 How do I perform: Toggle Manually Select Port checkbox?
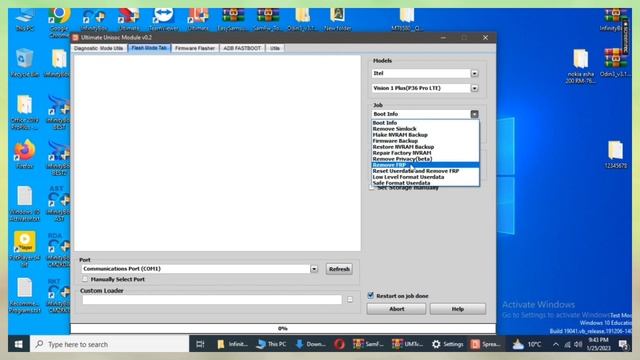[x=85, y=279]
